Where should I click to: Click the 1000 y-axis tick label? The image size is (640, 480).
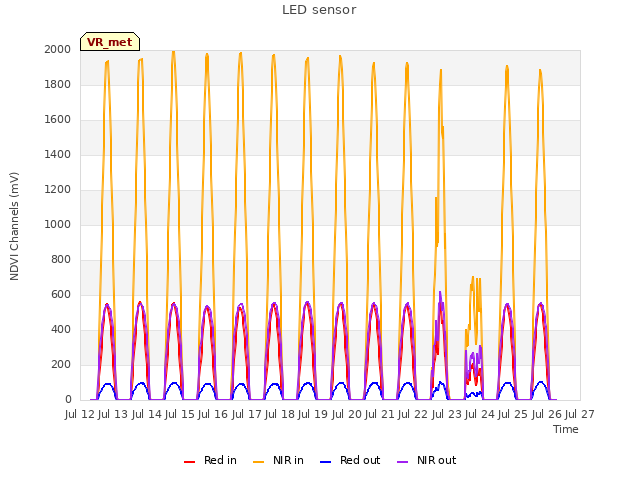click(58, 224)
